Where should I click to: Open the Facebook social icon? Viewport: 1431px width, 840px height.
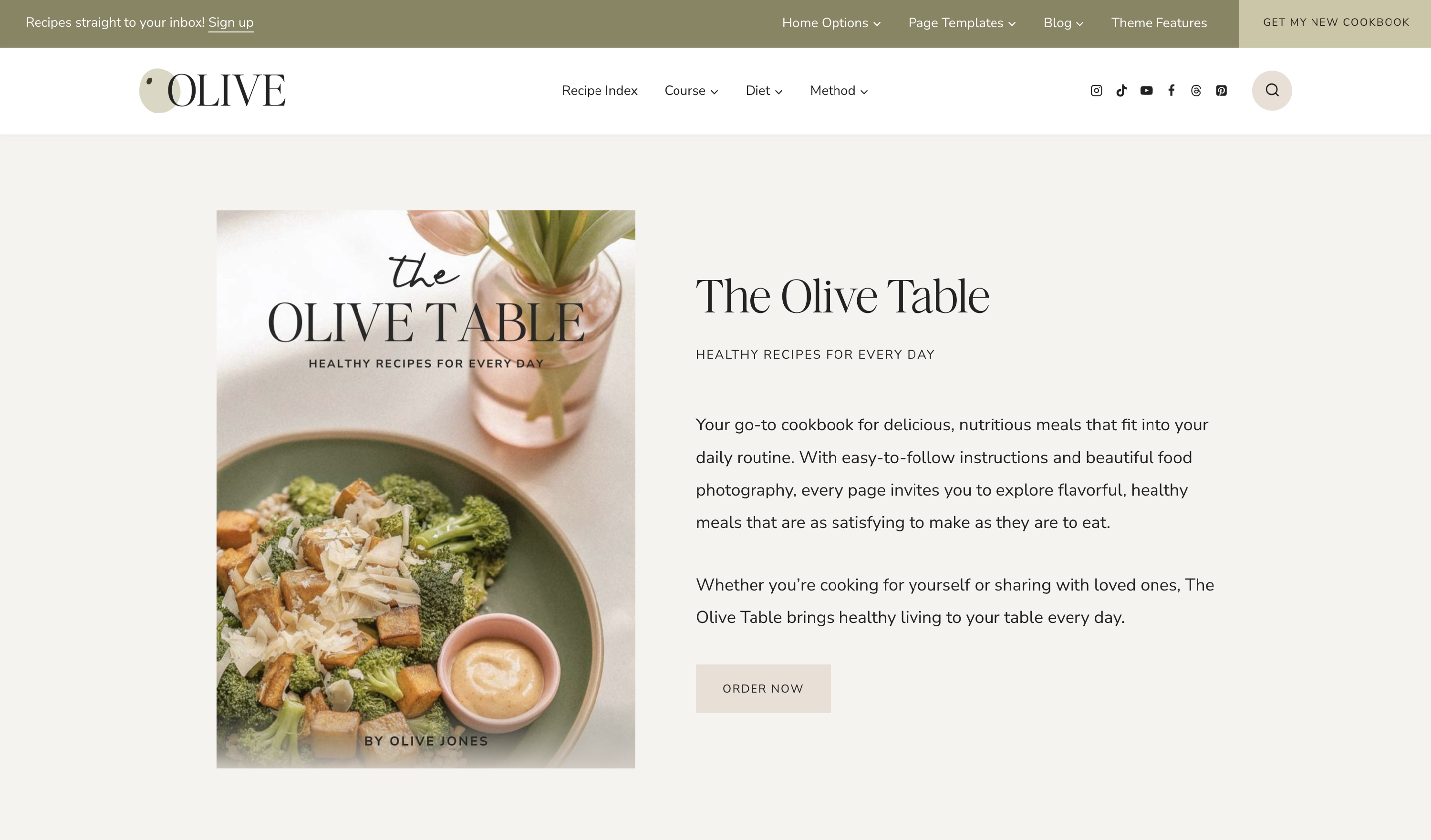tap(1171, 91)
